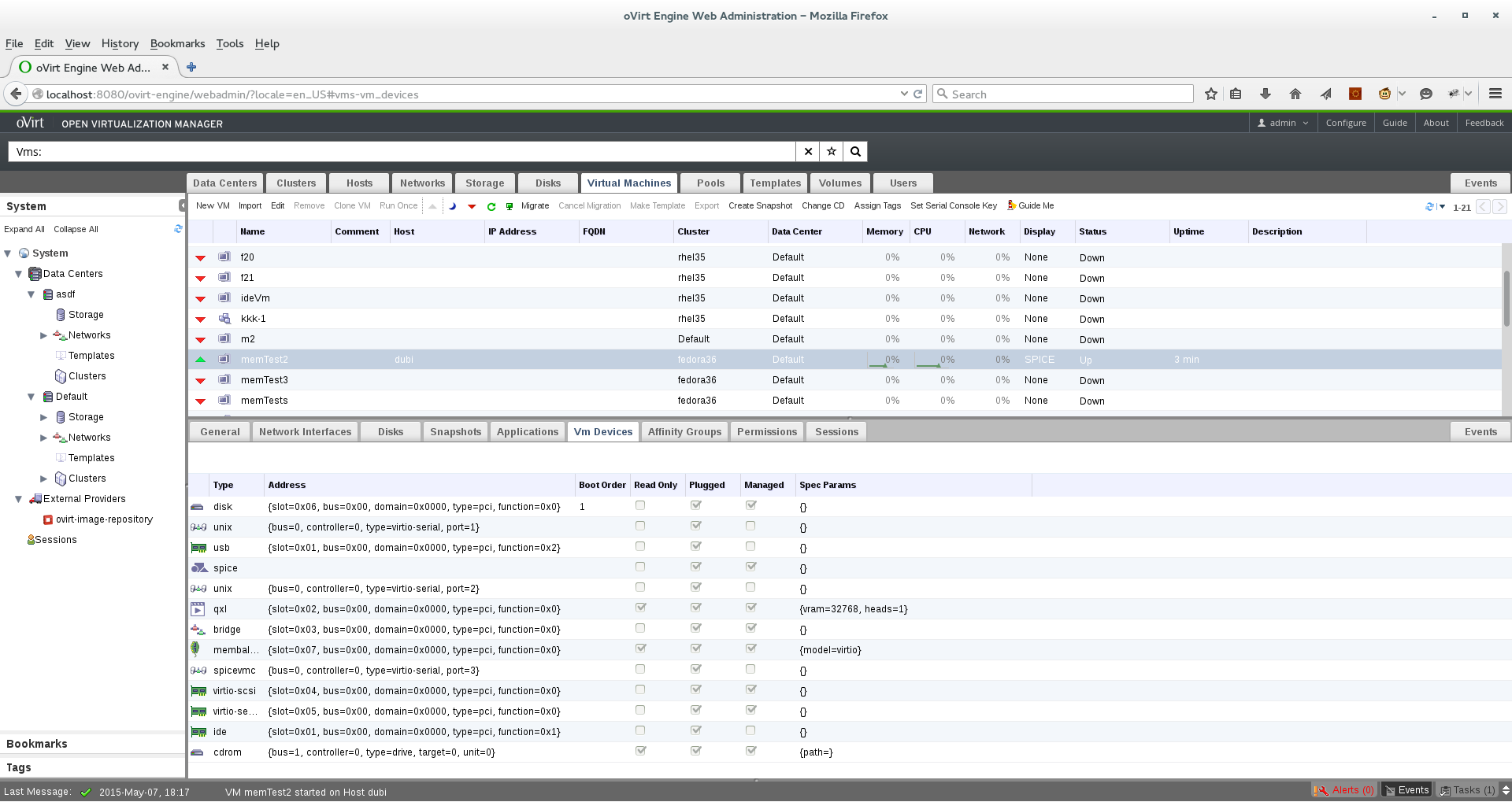The width and height of the screenshot is (1512, 802).
Task: Toggle Managed checkbox for cdrom device
Action: 751,752
